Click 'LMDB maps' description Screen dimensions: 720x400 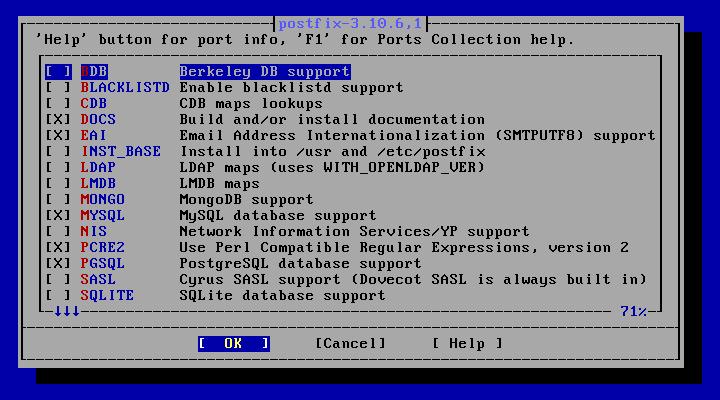219,184
